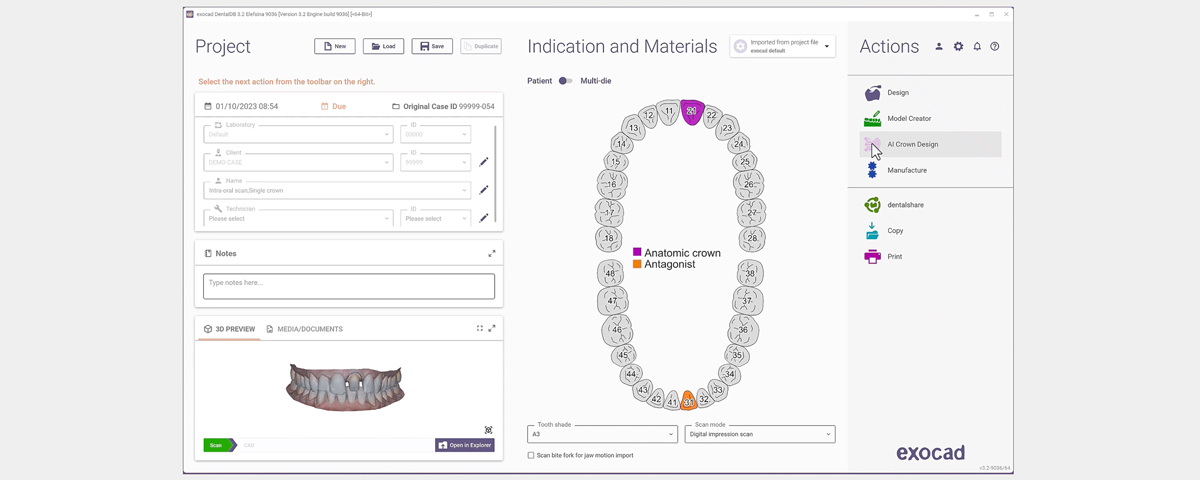Screen dimensions: 1200x480
Task: Select tooth 18 on chart
Action: point(609,238)
